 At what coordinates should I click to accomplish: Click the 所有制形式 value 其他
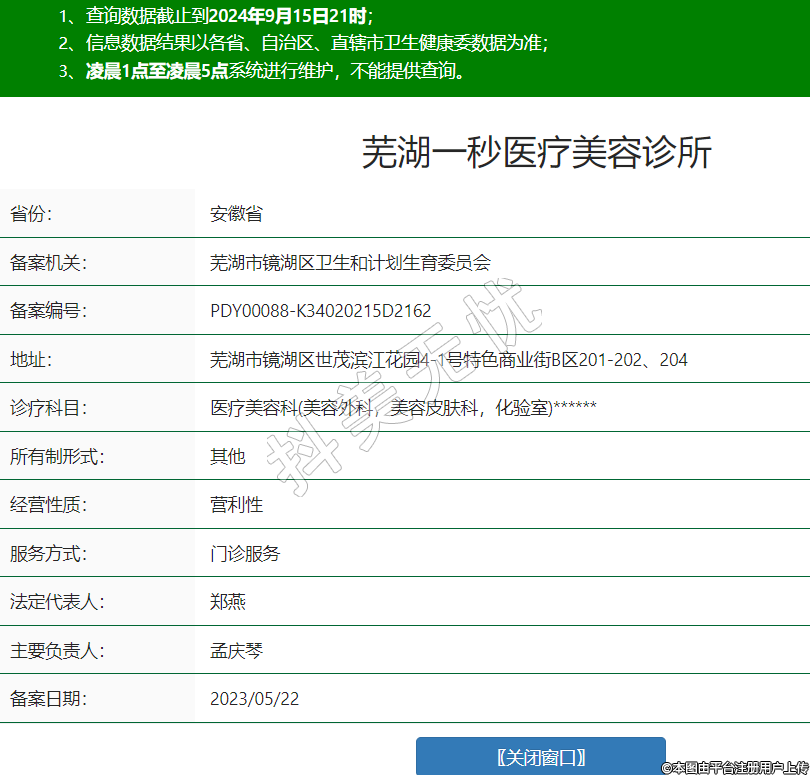[227, 456]
